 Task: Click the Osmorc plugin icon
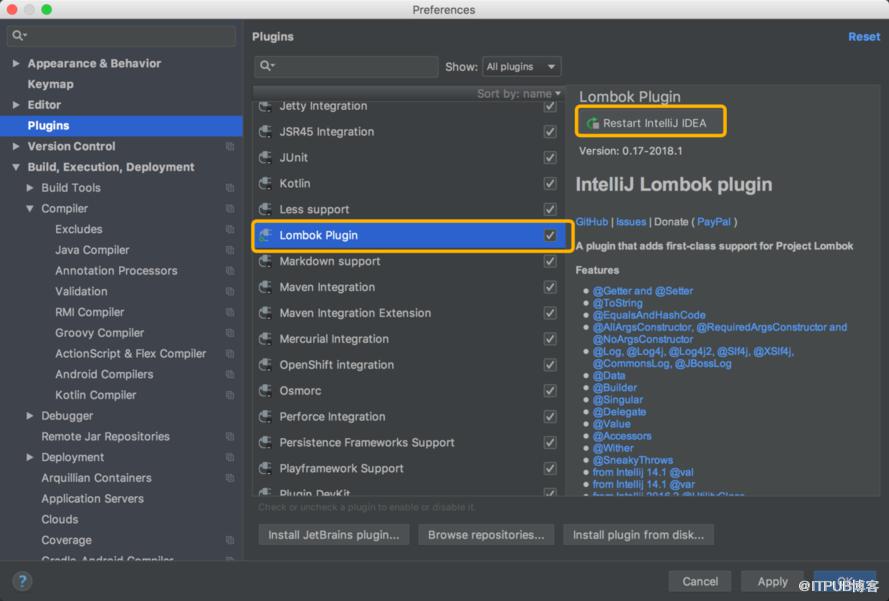265,391
